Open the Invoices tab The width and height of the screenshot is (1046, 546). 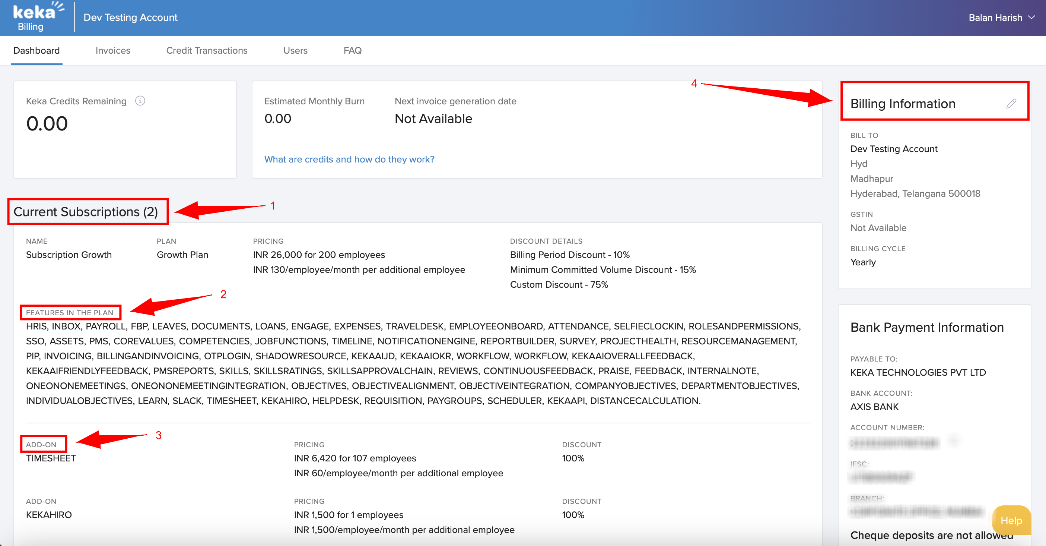click(x=113, y=50)
